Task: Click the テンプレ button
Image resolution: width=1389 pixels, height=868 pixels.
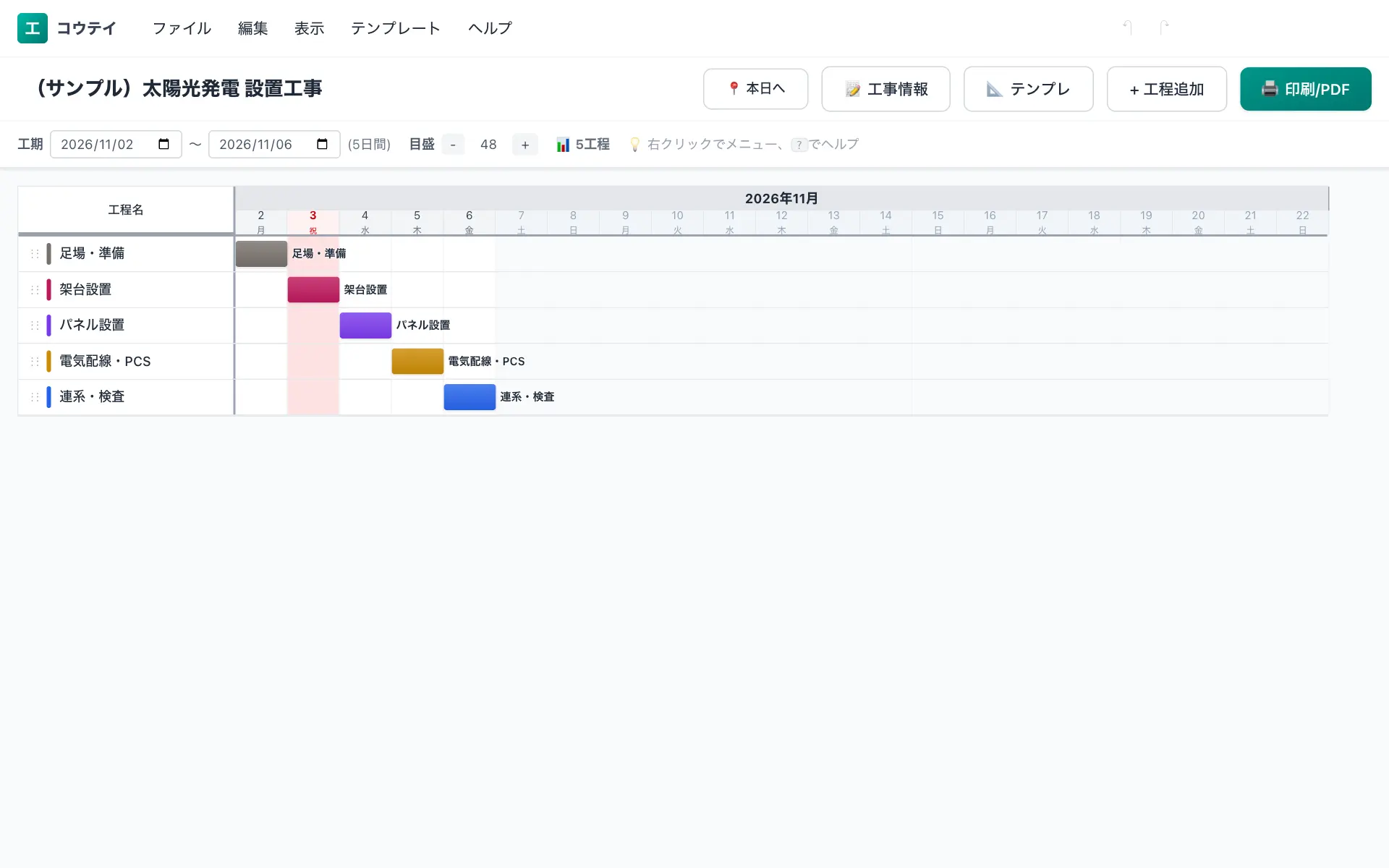Action: click(x=1029, y=89)
